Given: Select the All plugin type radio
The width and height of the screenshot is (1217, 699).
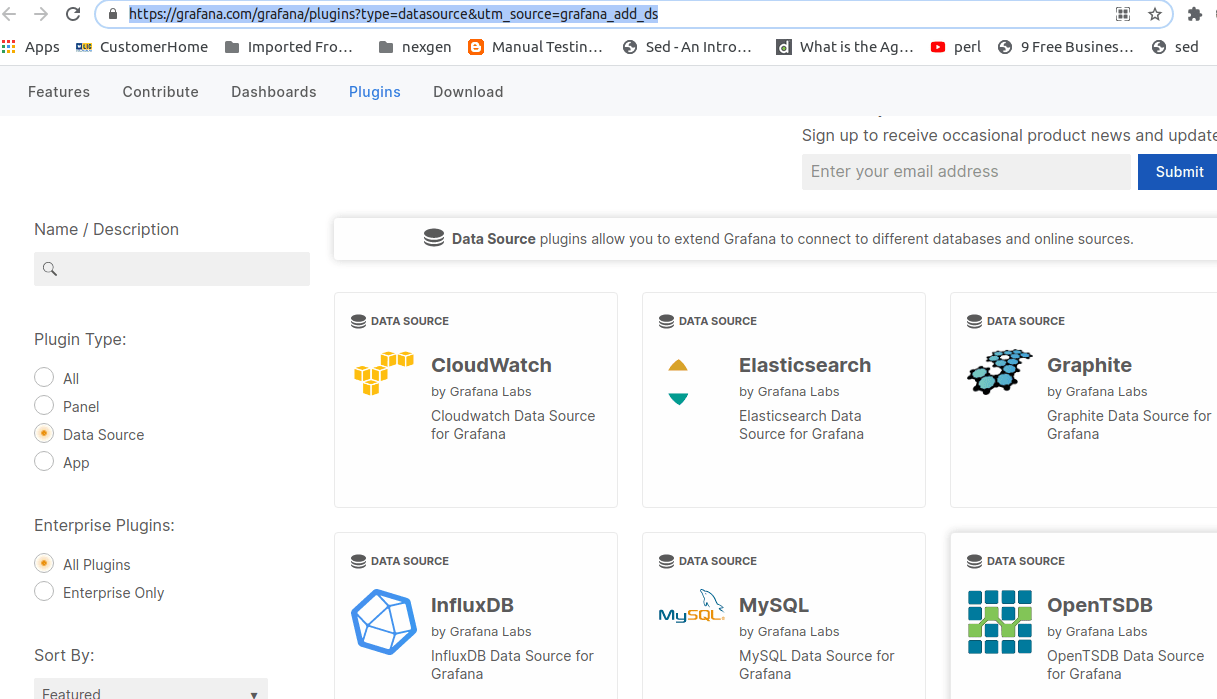Looking at the screenshot, I should click(x=44, y=377).
